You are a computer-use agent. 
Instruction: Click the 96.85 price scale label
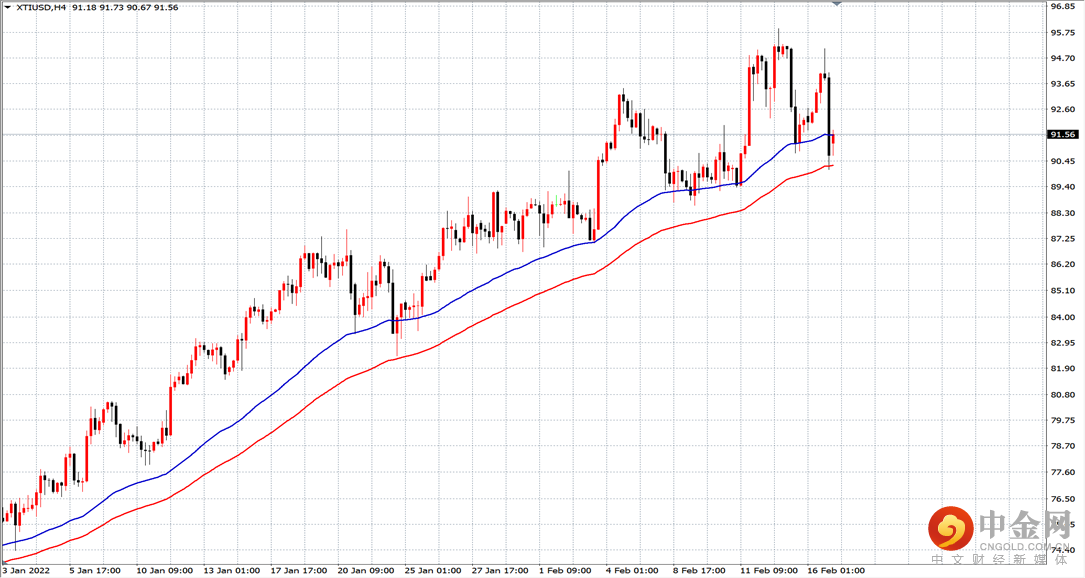coord(1062,6)
